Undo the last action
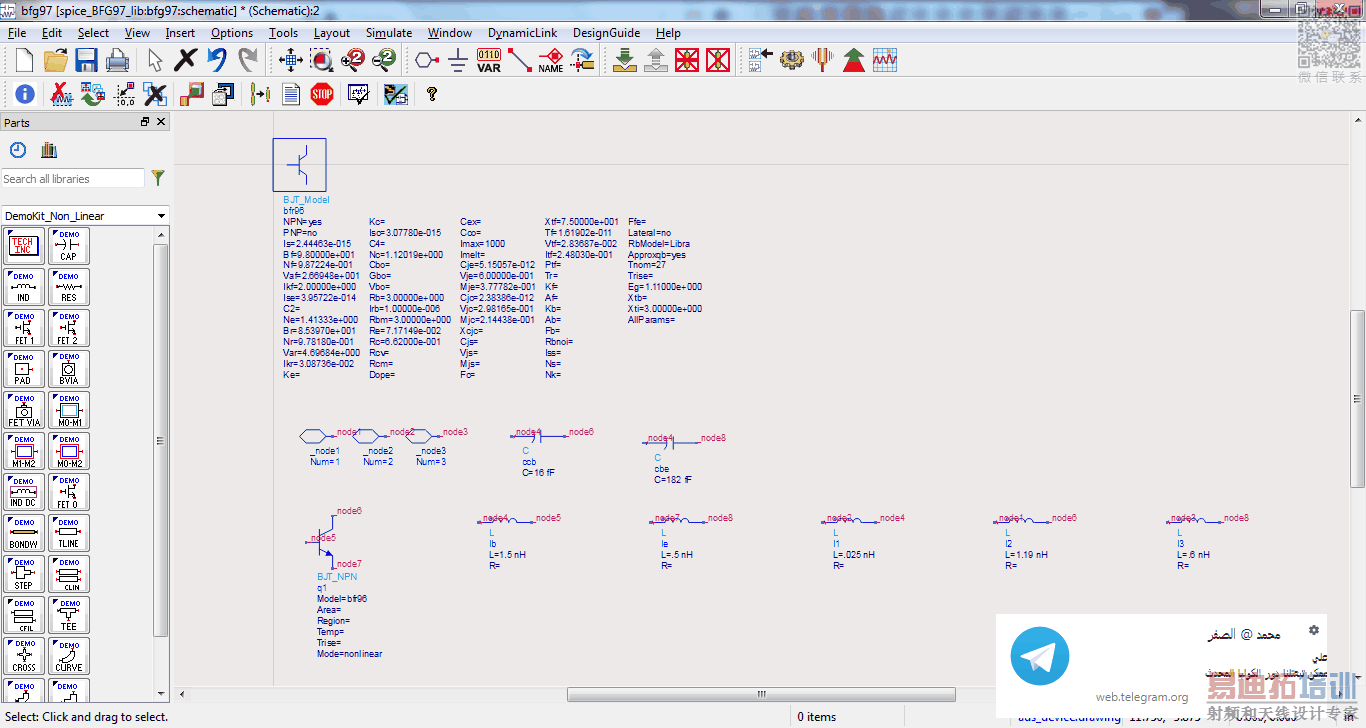This screenshot has width=1366, height=728. point(216,60)
